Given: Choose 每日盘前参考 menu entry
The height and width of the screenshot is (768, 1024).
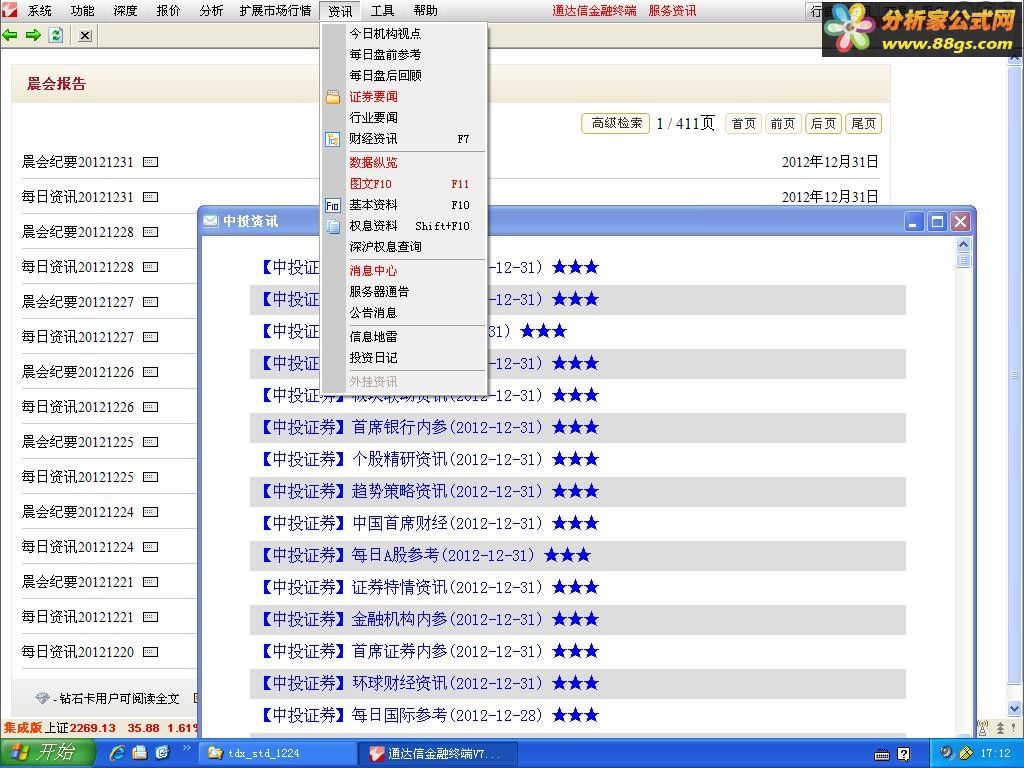Looking at the screenshot, I should pos(405,54).
